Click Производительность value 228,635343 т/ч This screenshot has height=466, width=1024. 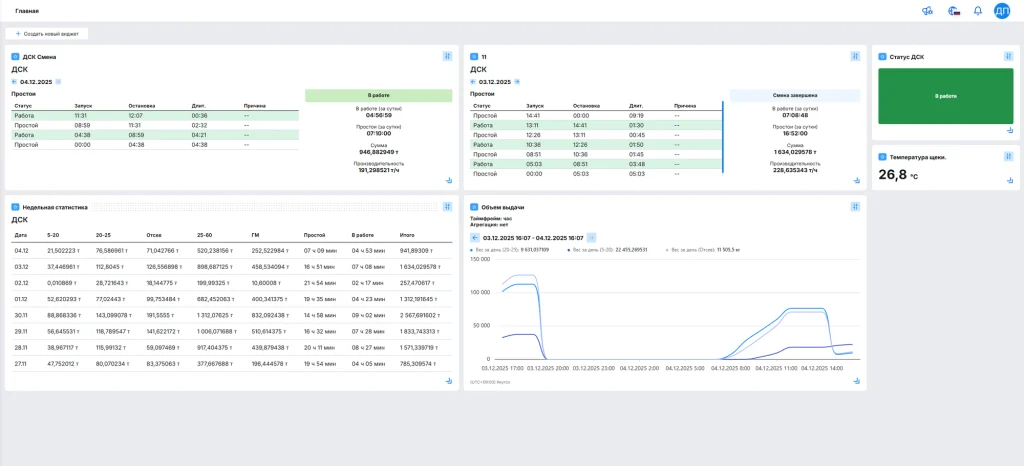[x=795, y=170]
